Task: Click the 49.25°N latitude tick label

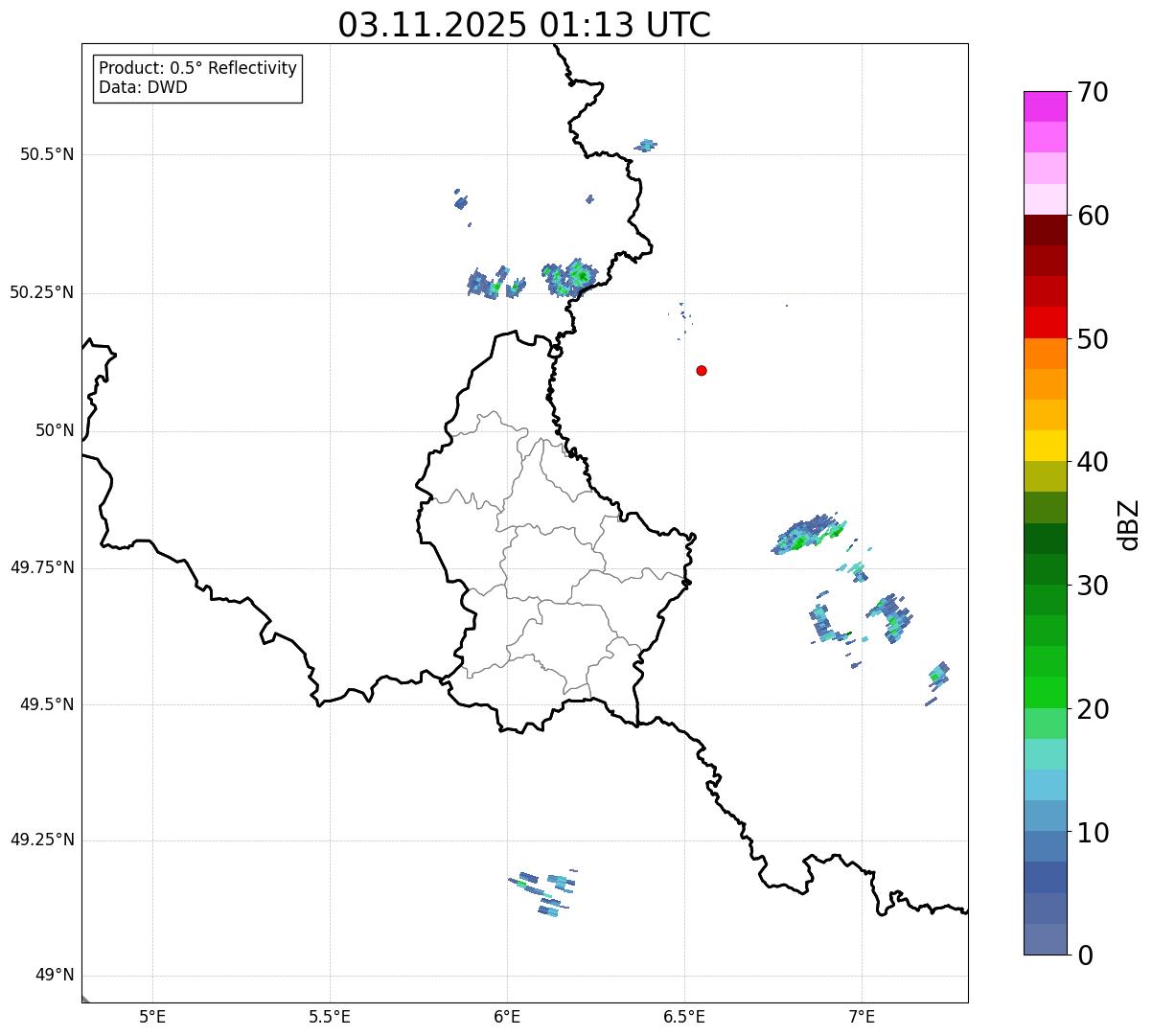Action: click(x=41, y=840)
